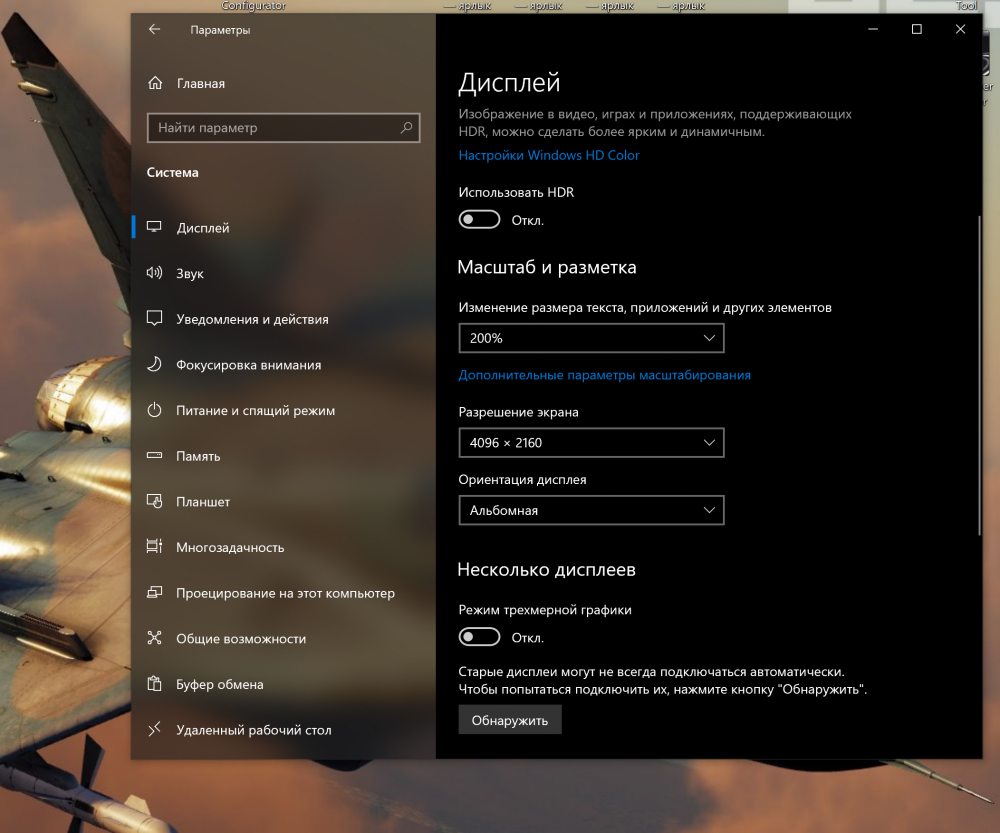Open the 200% scale dropdown

click(590, 339)
